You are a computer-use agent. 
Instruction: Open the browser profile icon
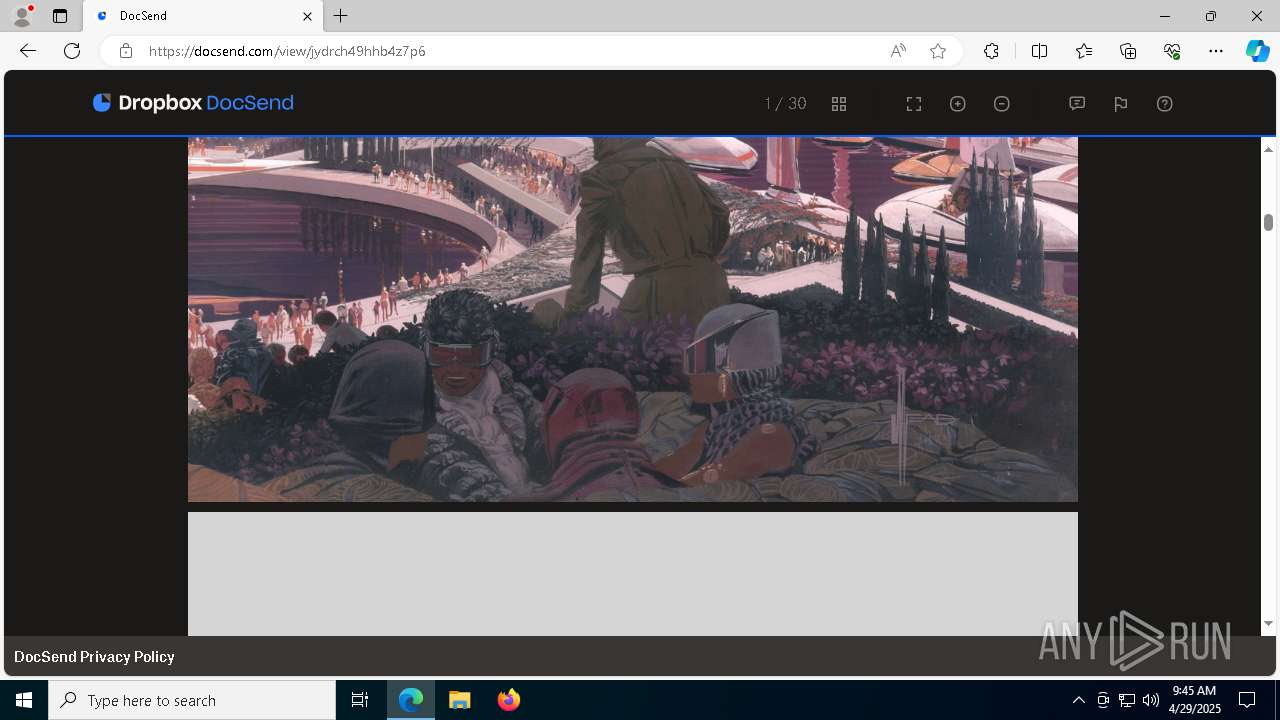[x=22, y=16]
